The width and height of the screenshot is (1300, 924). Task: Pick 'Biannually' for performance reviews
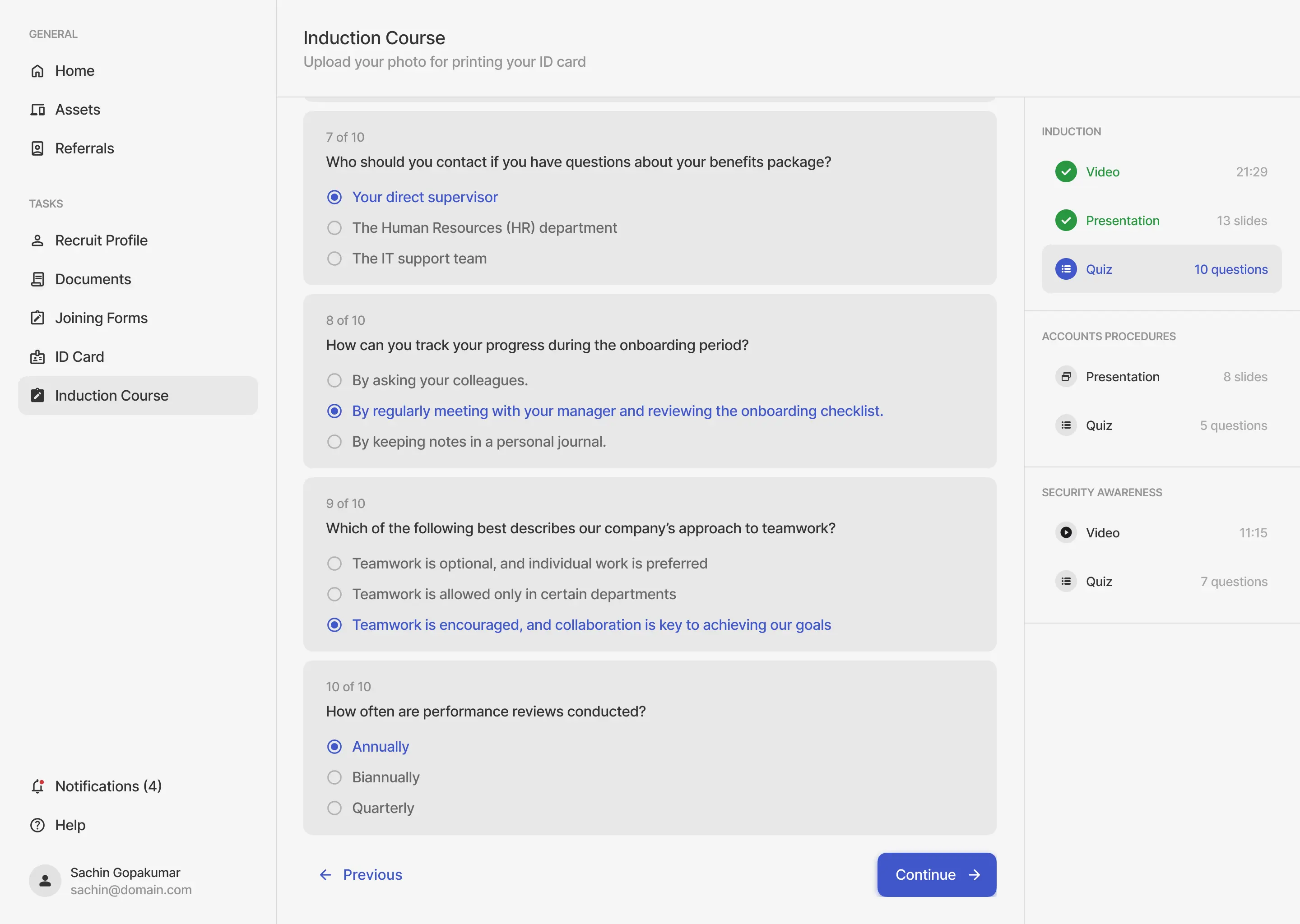pyautogui.click(x=334, y=777)
